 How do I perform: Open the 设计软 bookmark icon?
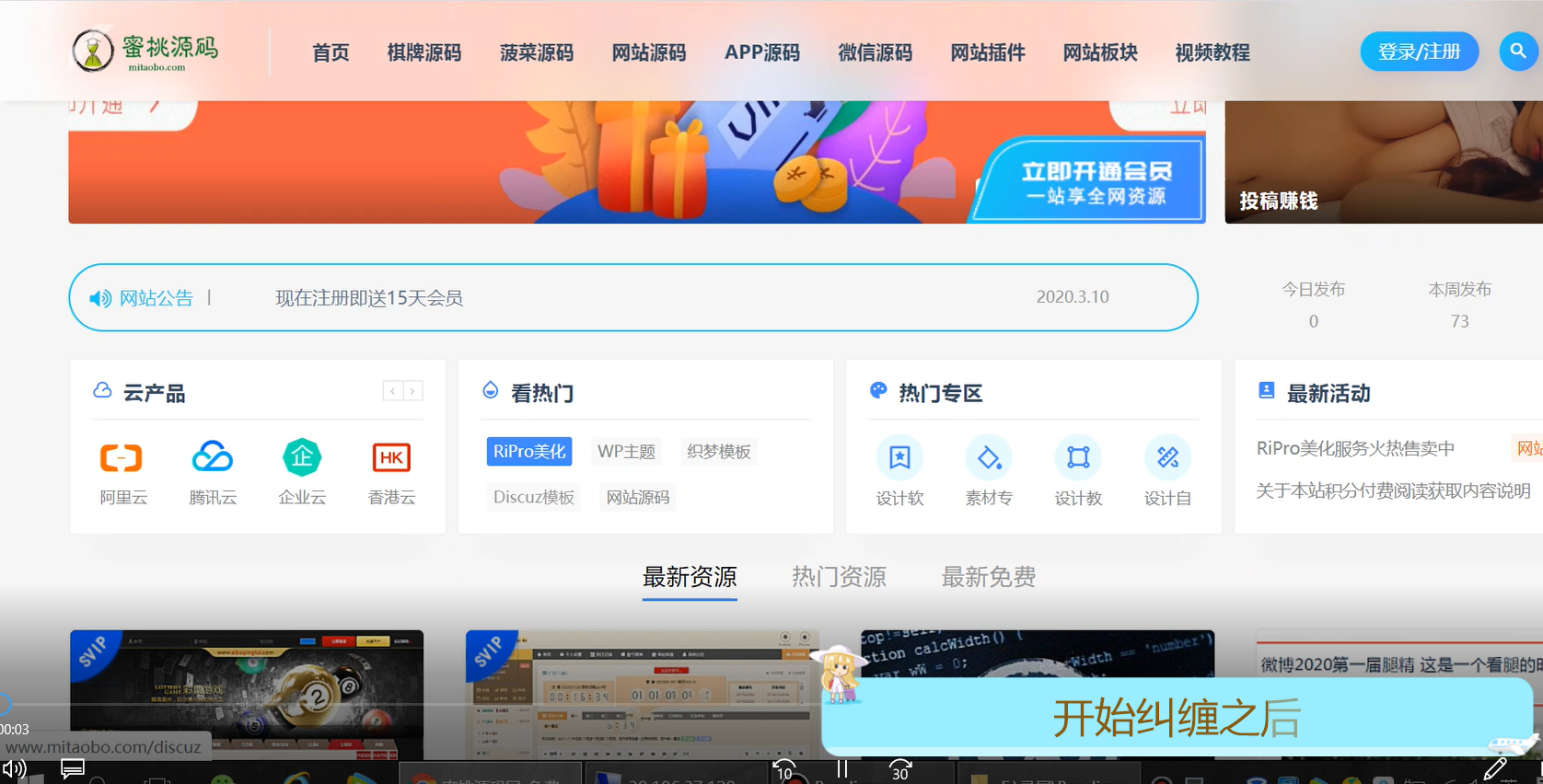pyautogui.click(x=899, y=457)
